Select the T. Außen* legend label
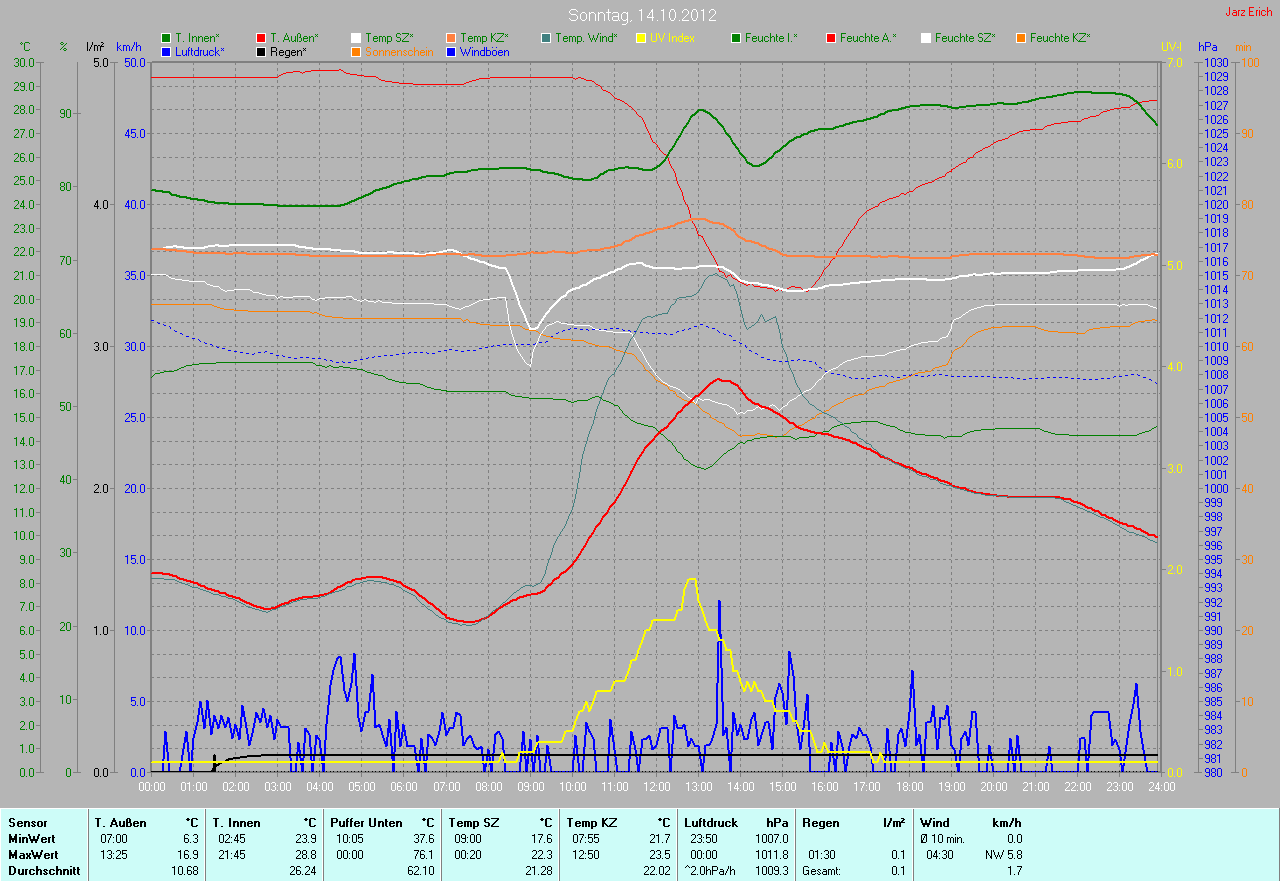The height and width of the screenshot is (881, 1280). pyautogui.click(x=294, y=38)
